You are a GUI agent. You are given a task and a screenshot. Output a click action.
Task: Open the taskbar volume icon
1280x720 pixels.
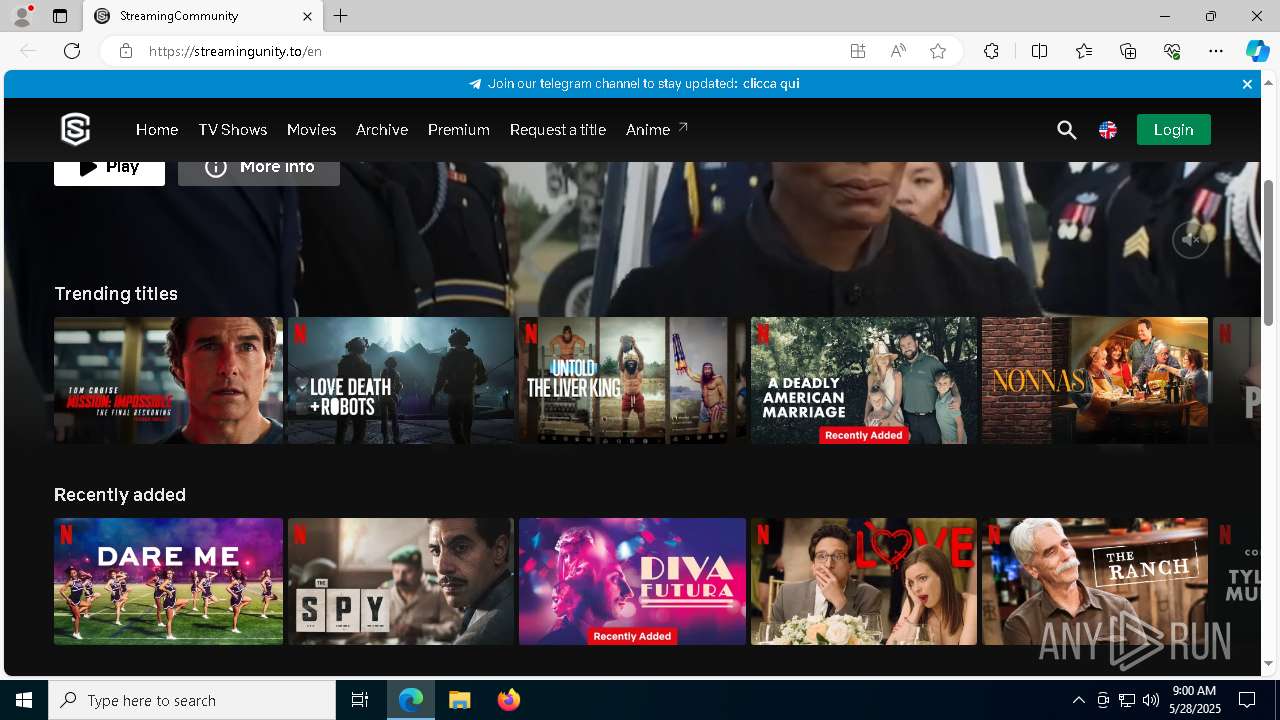tap(1151, 700)
